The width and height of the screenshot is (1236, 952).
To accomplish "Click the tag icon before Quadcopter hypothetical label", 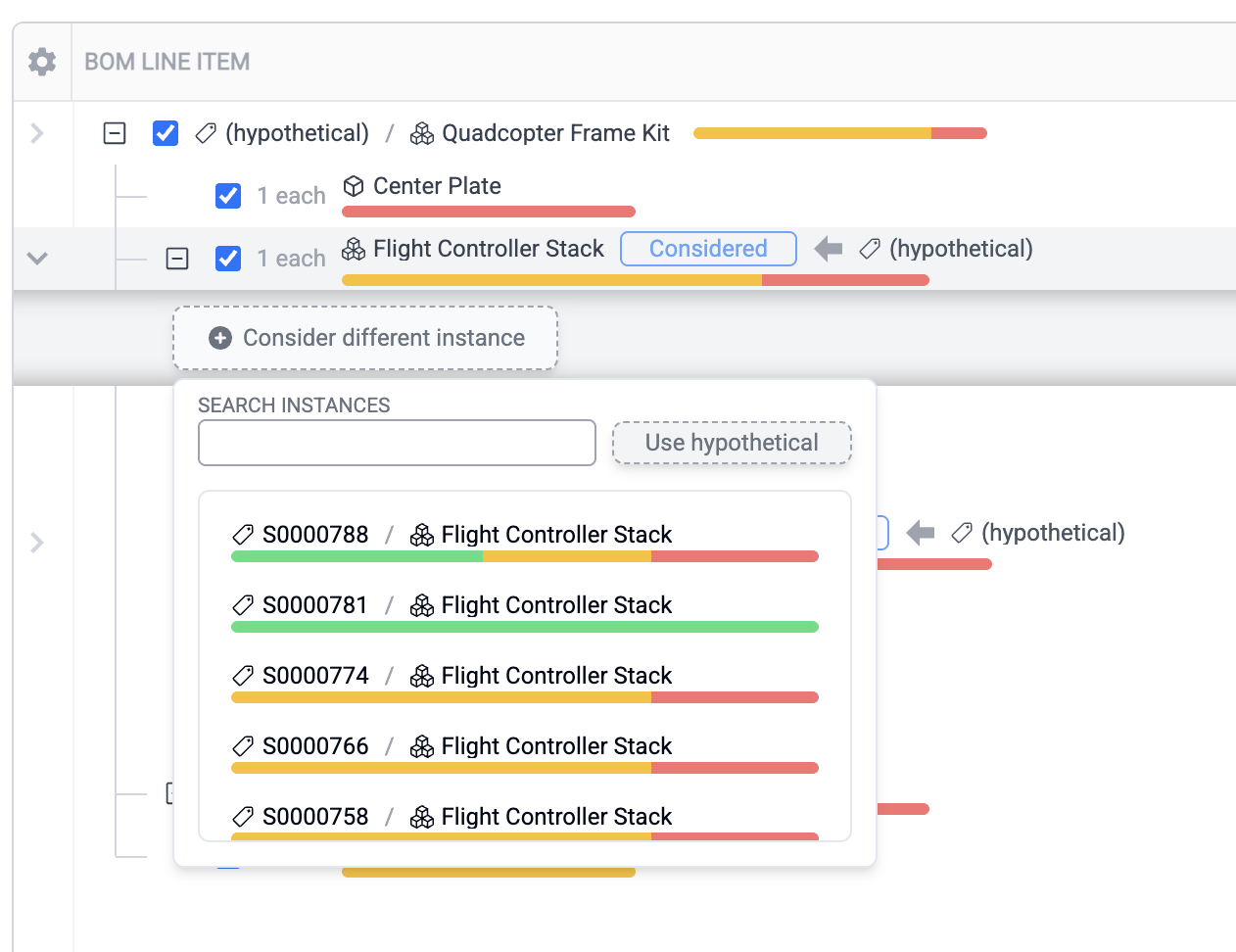I will [x=206, y=133].
